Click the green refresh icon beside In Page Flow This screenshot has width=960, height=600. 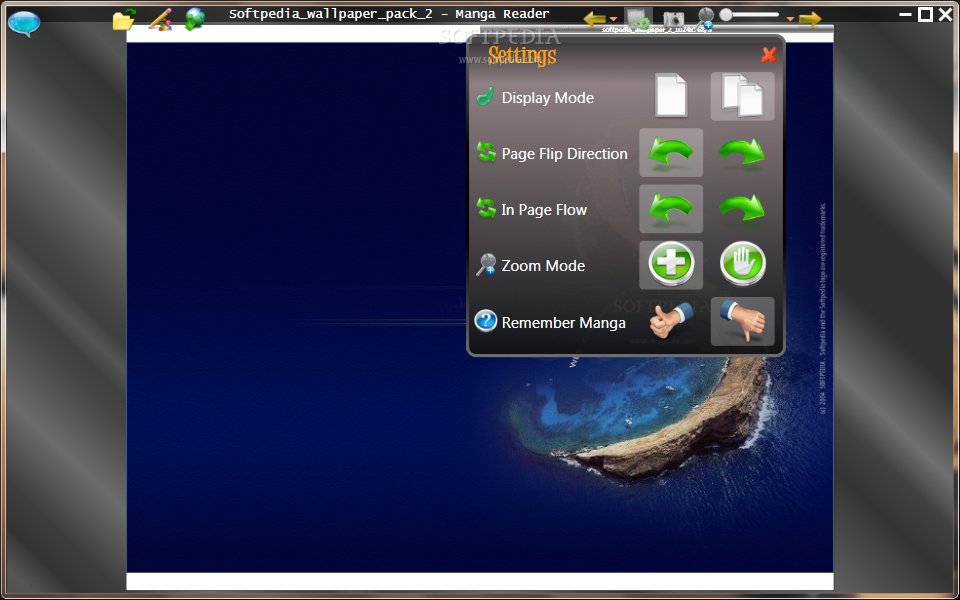(486, 209)
